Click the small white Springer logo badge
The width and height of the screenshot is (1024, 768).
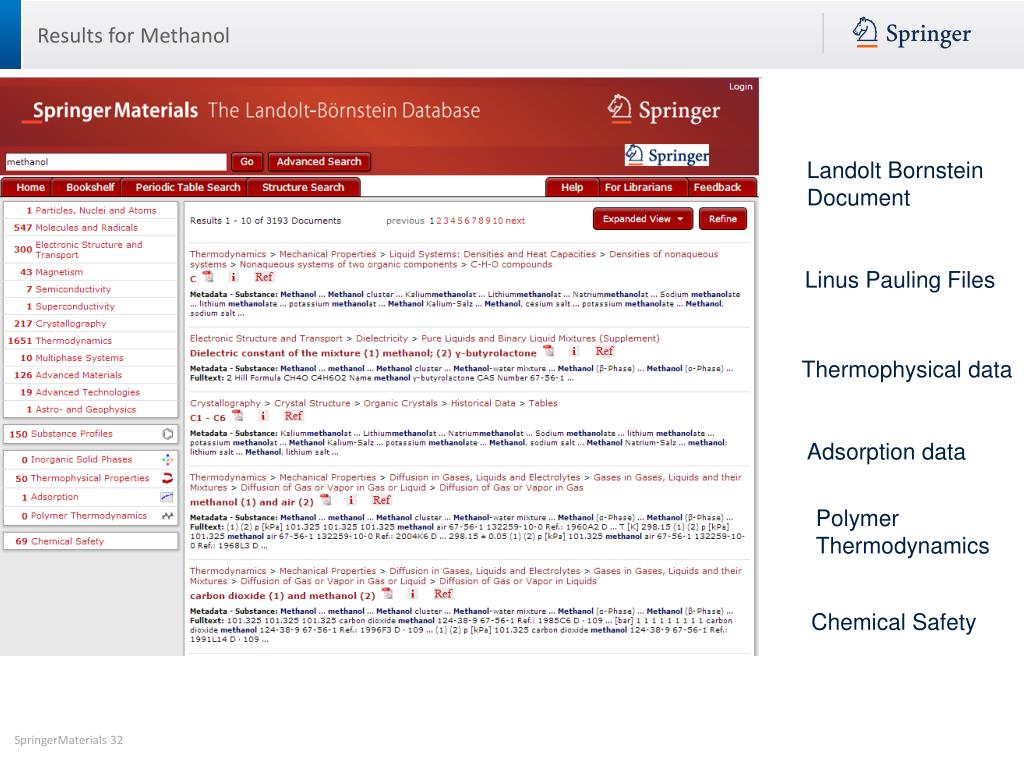[x=667, y=155]
